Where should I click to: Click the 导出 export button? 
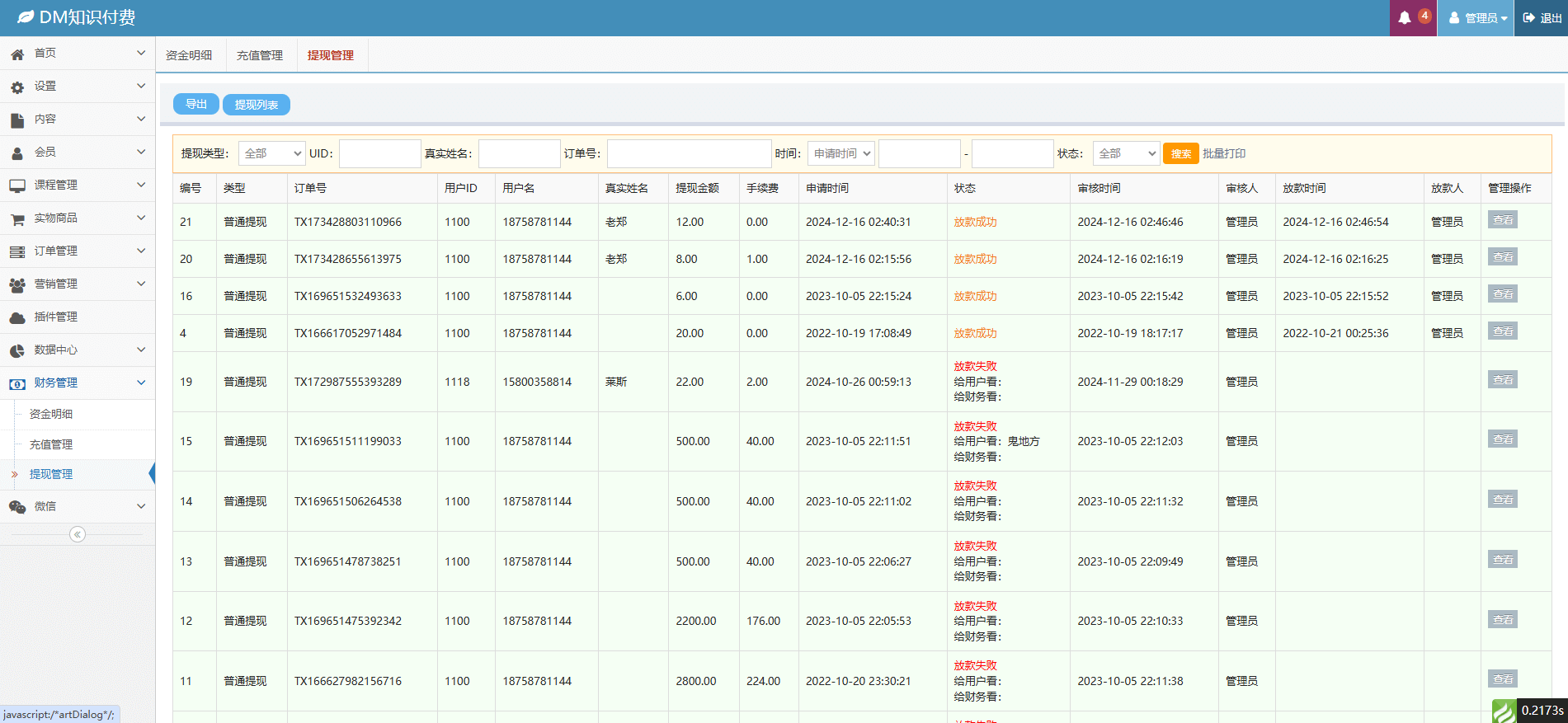[196, 104]
